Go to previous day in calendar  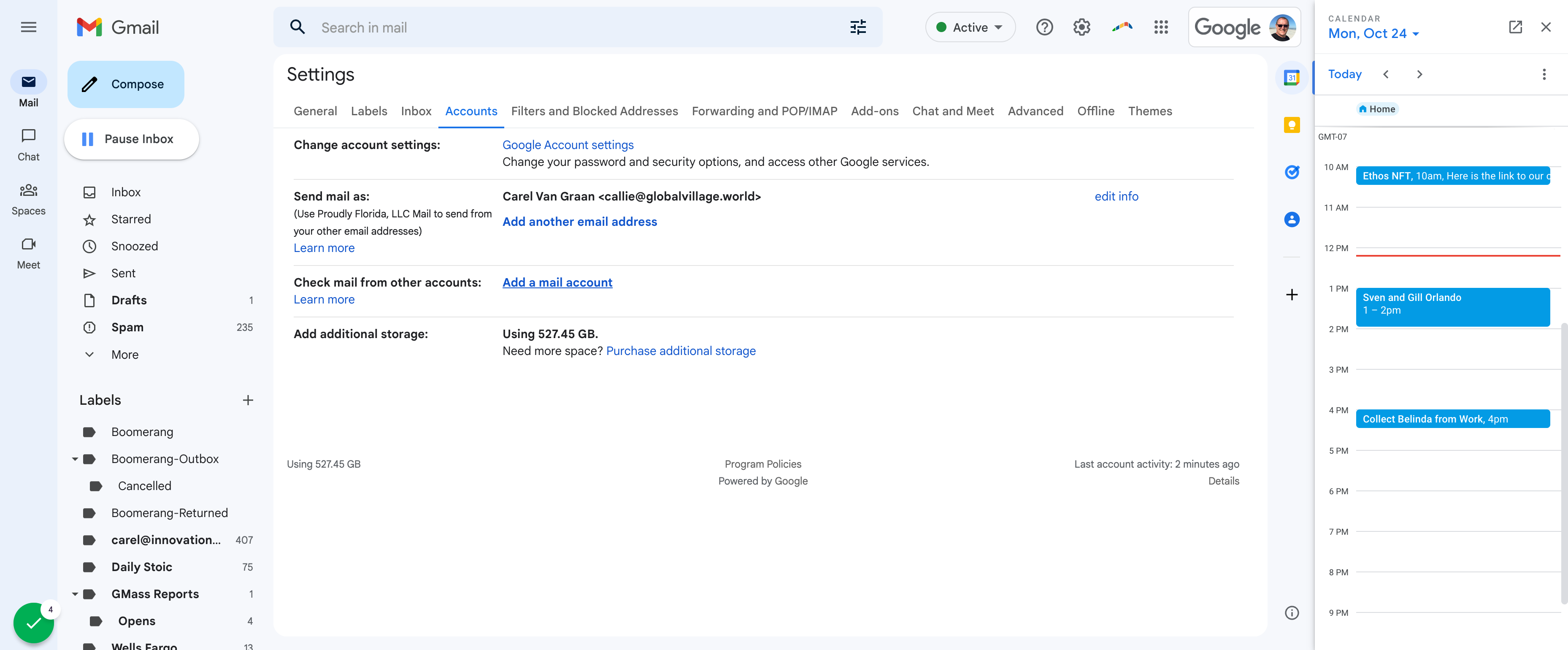pos(1385,74)
